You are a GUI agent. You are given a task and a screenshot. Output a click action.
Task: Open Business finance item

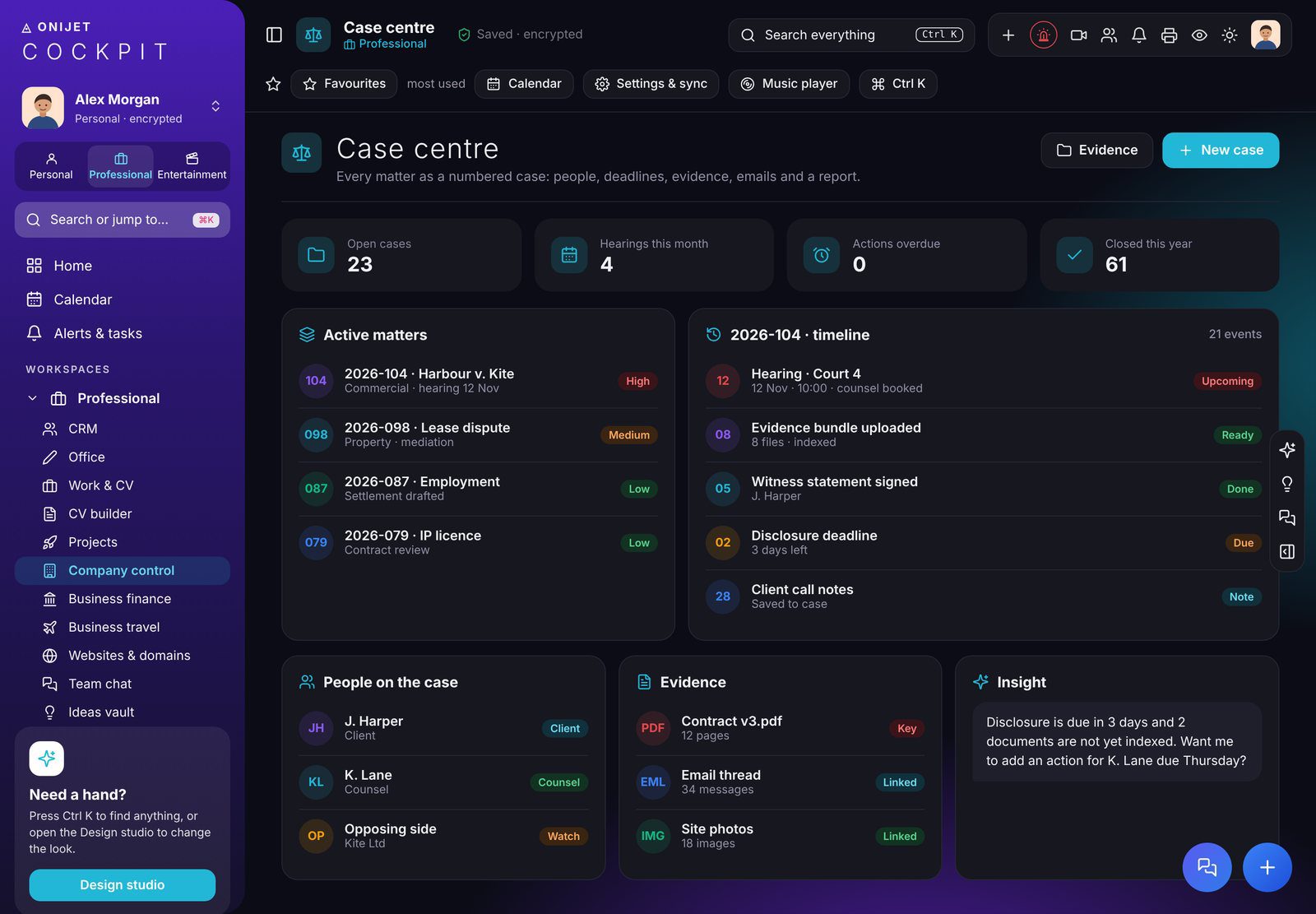click(x=123, y=599)
